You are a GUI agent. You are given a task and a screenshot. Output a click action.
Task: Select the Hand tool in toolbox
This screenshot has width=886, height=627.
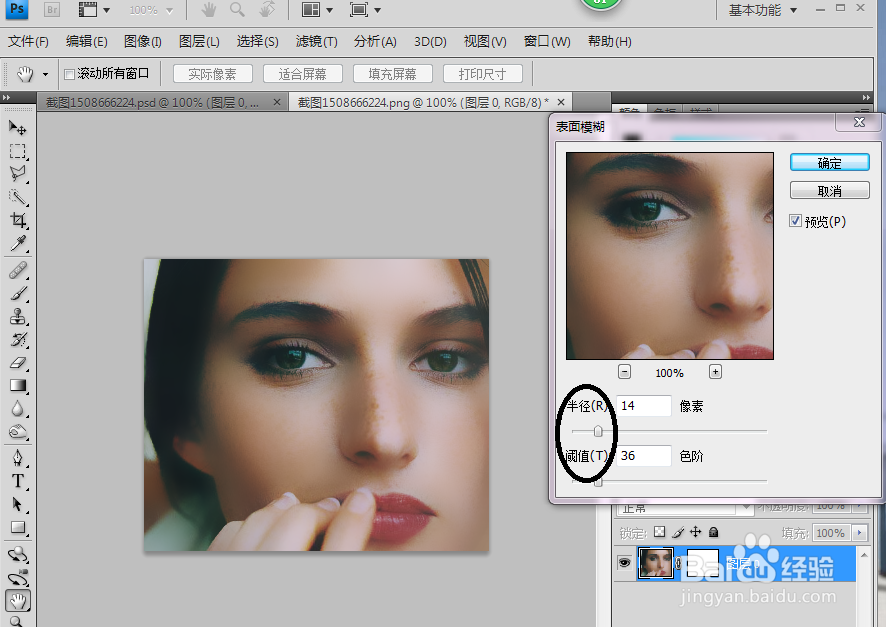pyautogui.click(x=17, y=602)
